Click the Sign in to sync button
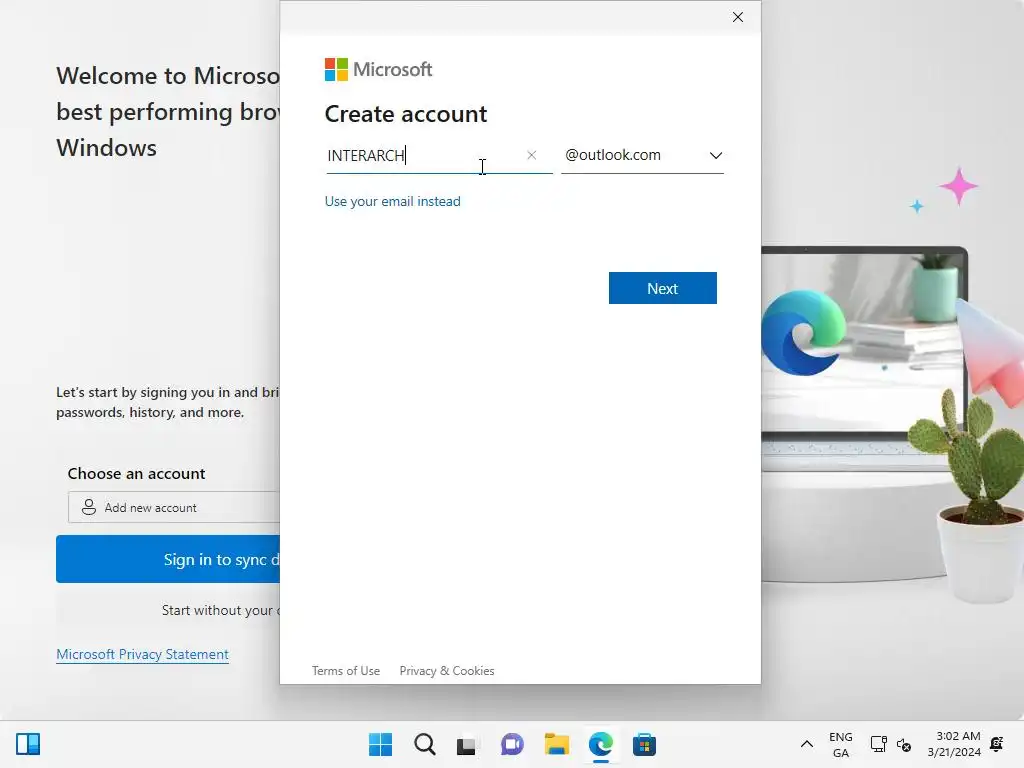Screen dimensions: 1024x768 click(x=168, y=559)
